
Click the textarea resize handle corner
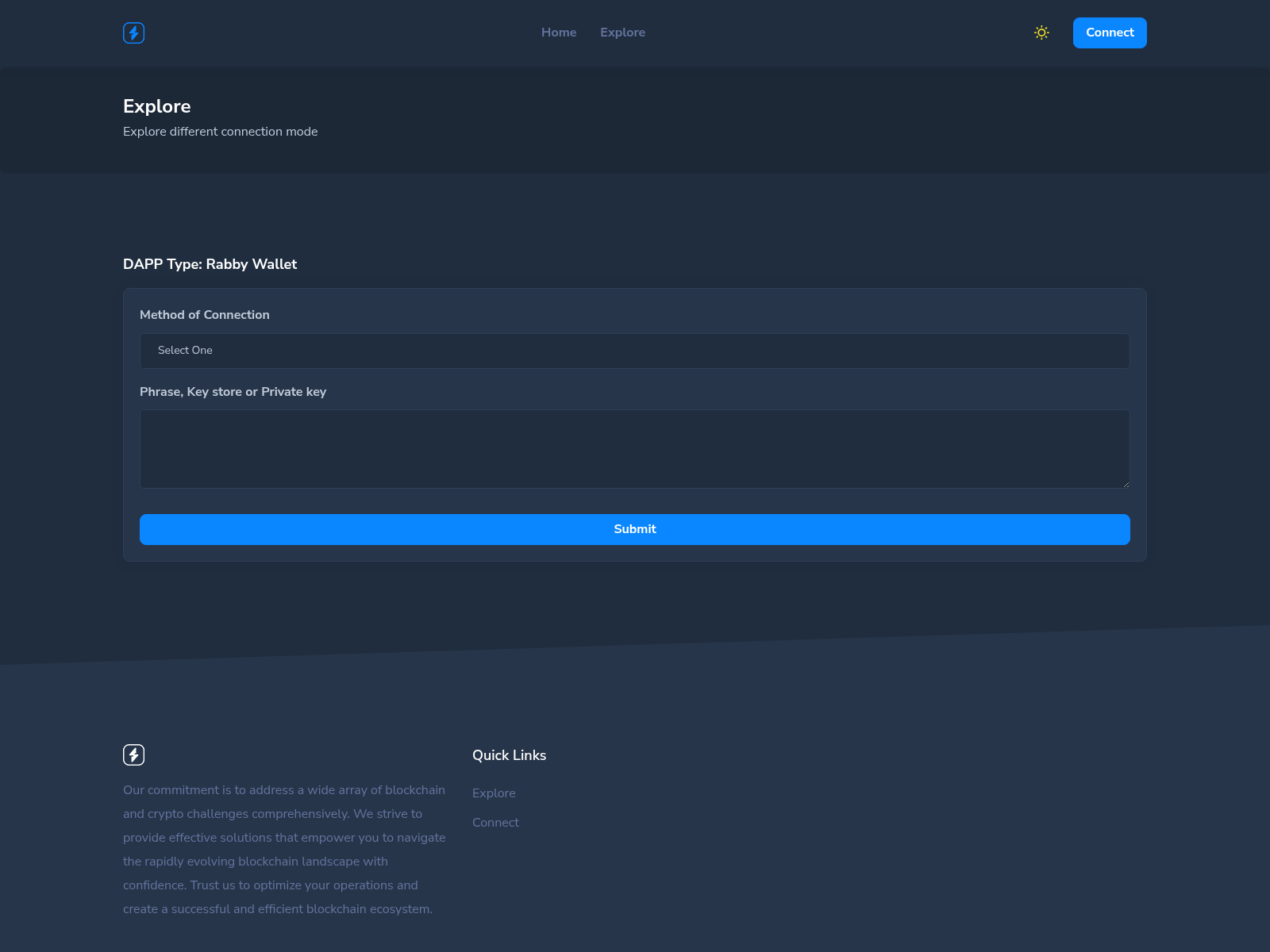click(1126, 484)
